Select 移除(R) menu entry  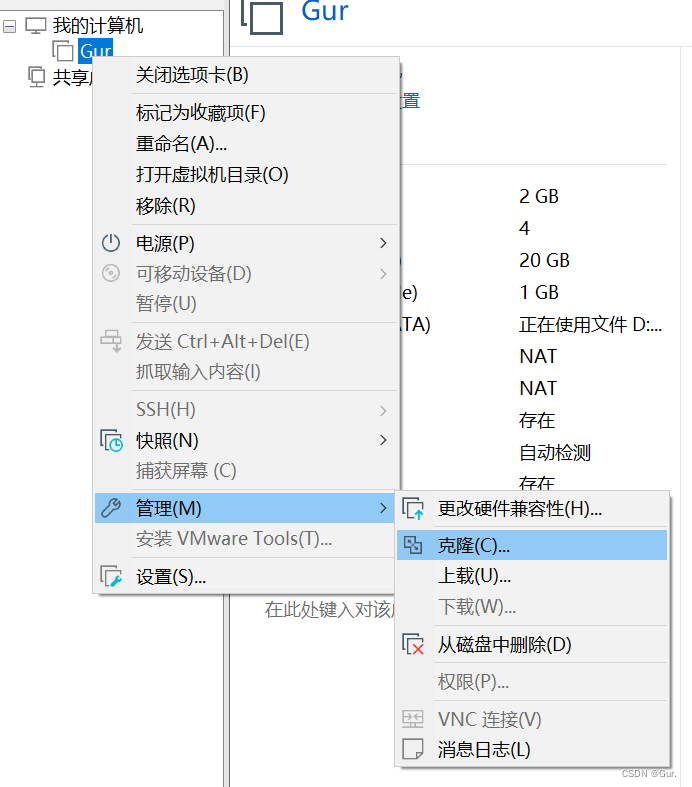pyautogui.click(x=245, y=206)
